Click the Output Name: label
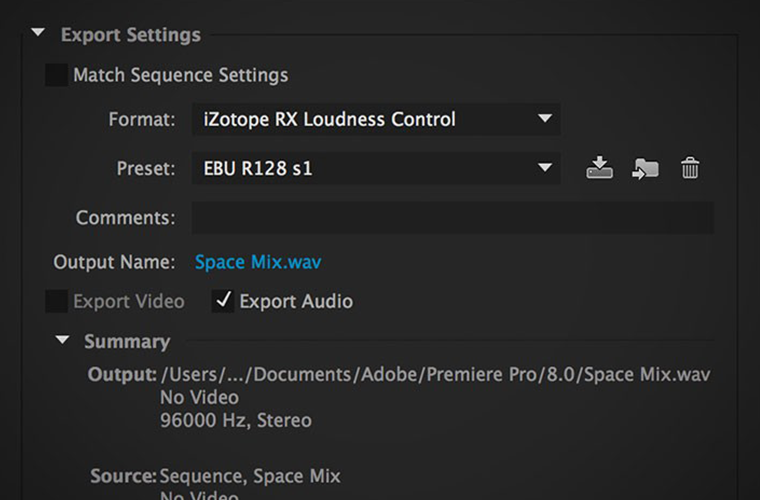760x500 pixels. tap(114, 262)
